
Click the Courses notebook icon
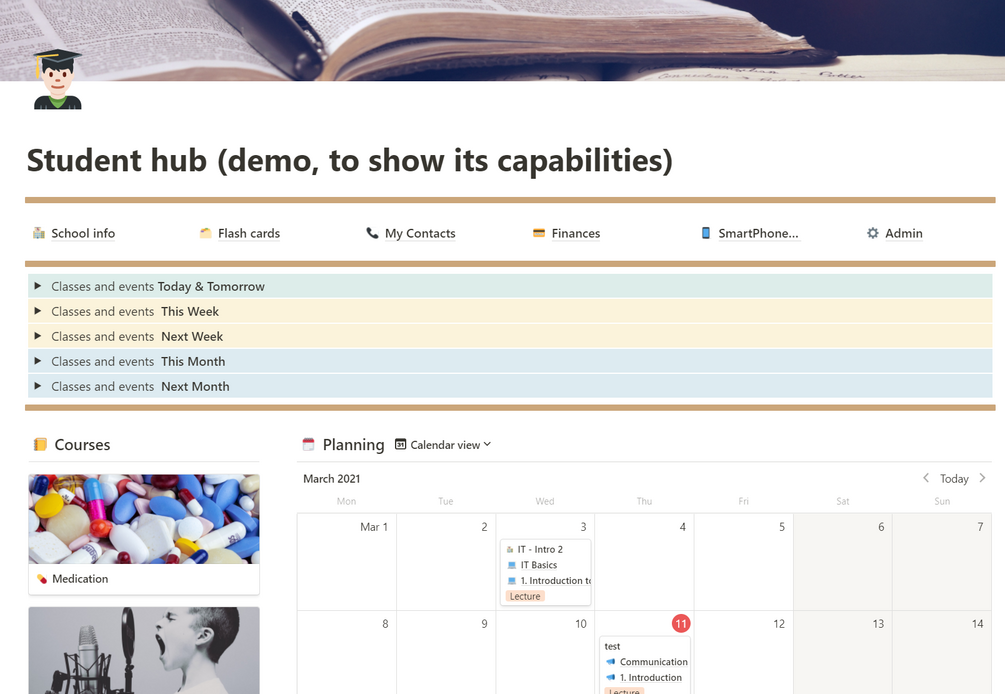40,444
